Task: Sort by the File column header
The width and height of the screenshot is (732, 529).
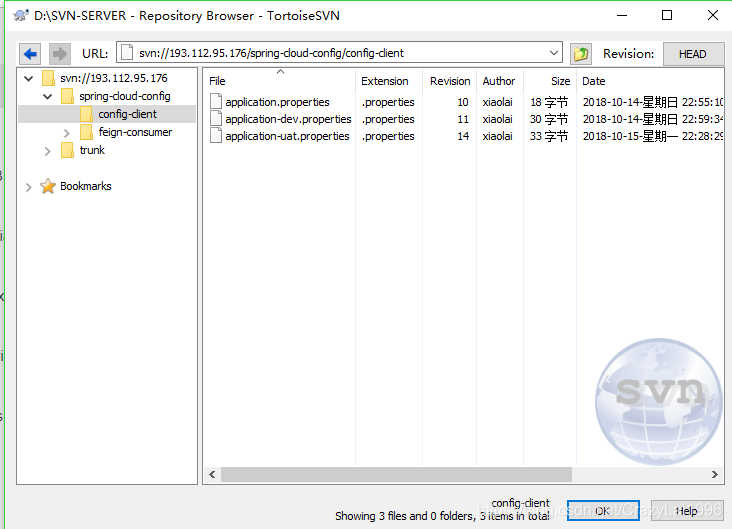Action: (280, 81)
